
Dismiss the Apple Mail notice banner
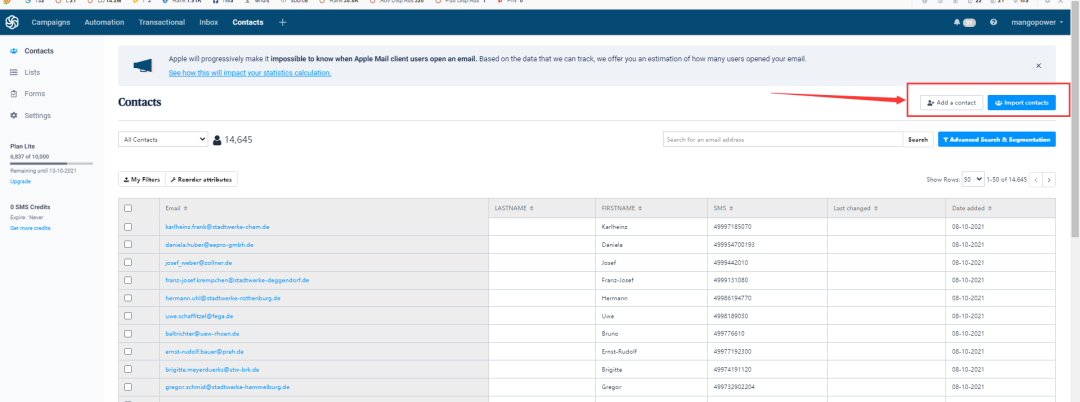click(1039, 65)
